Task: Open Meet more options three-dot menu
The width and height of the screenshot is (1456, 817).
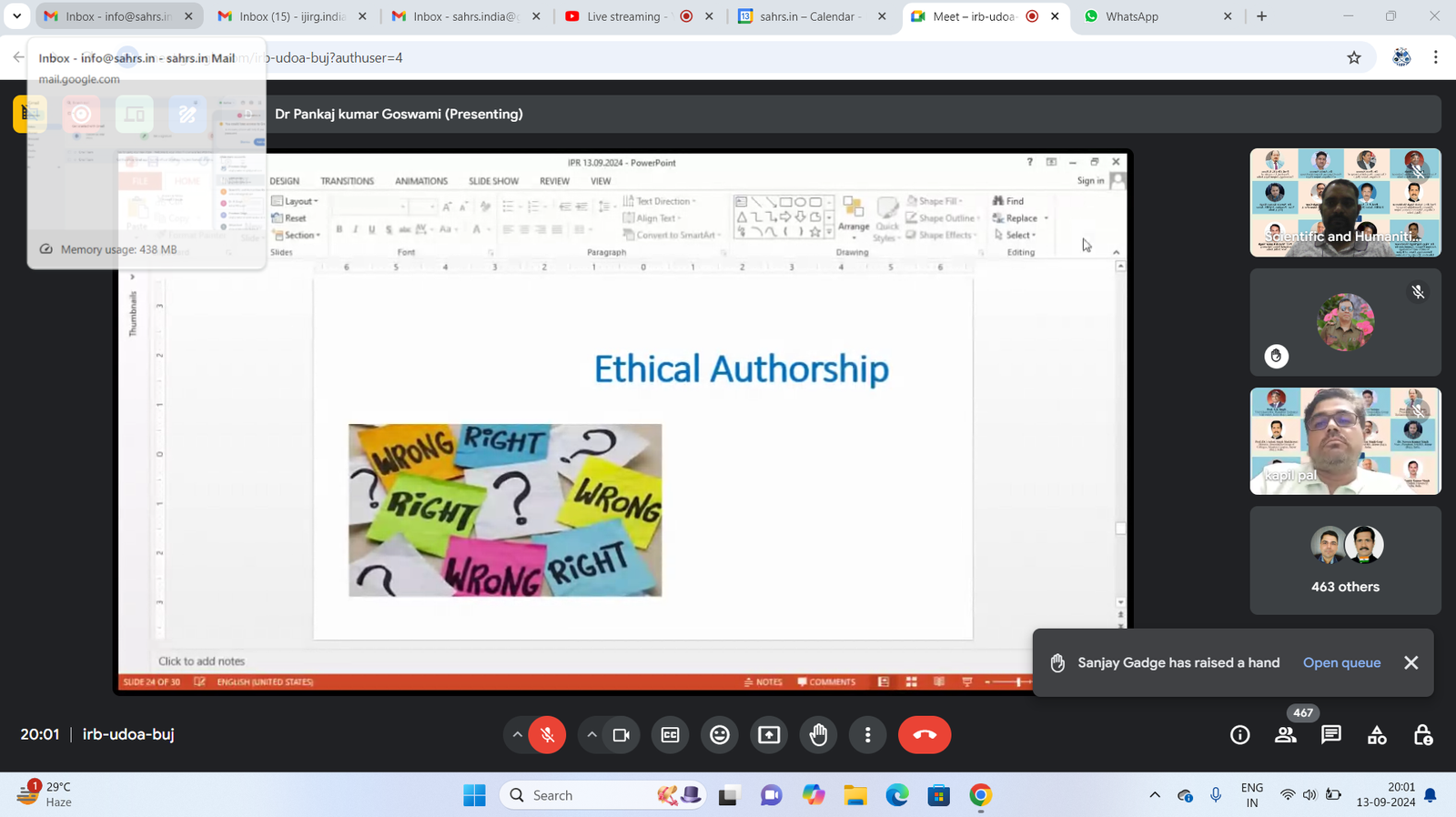Action: point(867,735)
